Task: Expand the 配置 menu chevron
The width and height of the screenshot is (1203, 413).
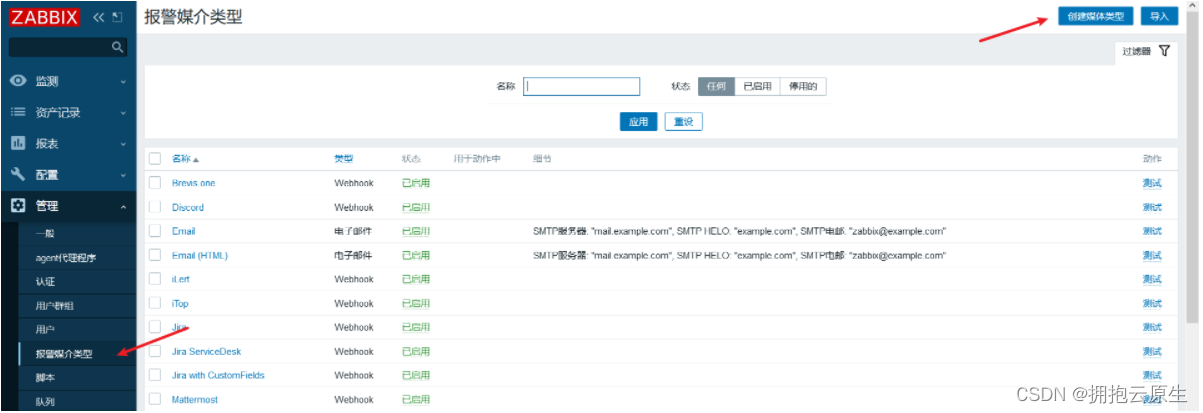Action: pos(123,175)
